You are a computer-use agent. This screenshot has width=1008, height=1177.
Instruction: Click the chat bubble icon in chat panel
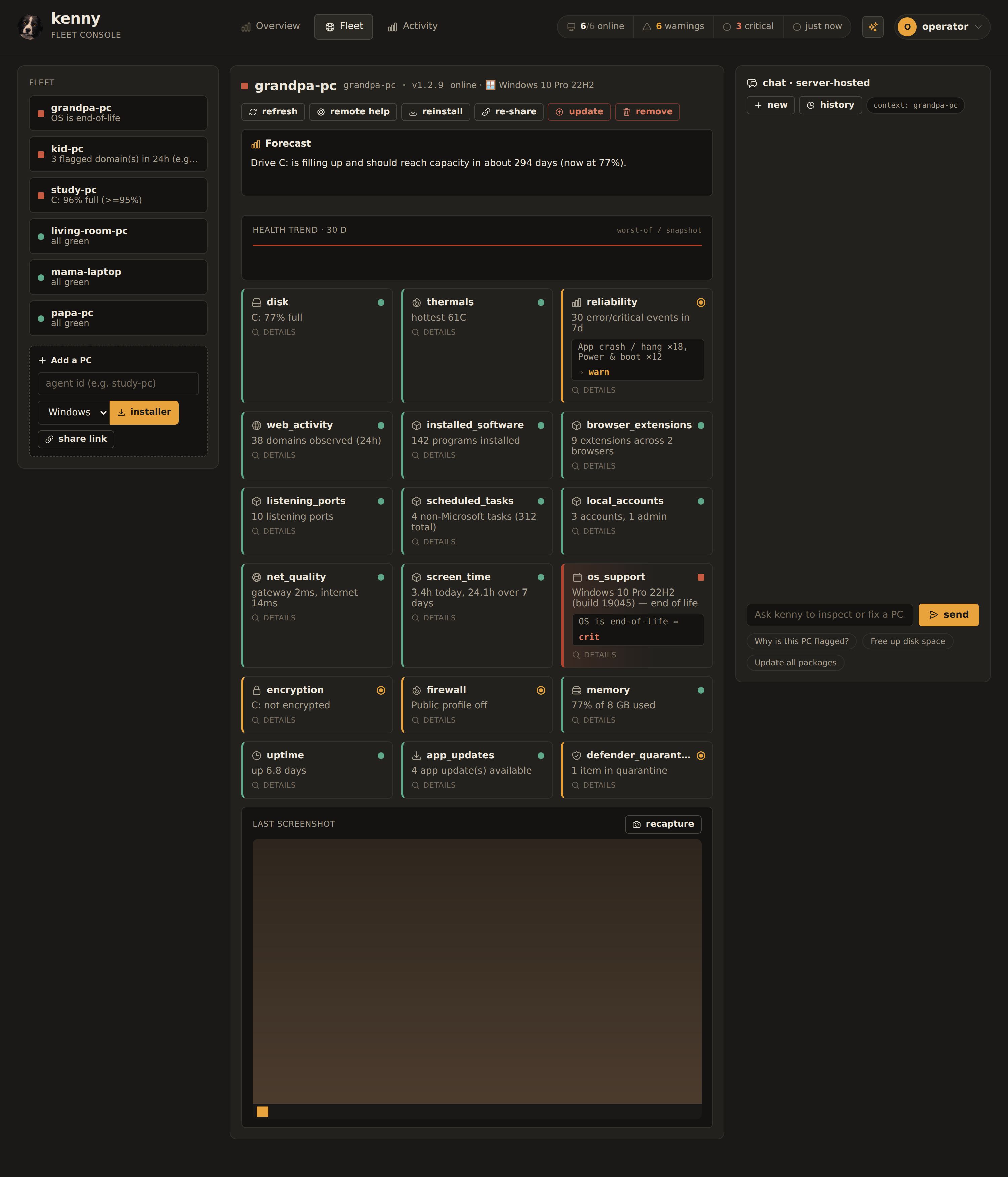752,83
